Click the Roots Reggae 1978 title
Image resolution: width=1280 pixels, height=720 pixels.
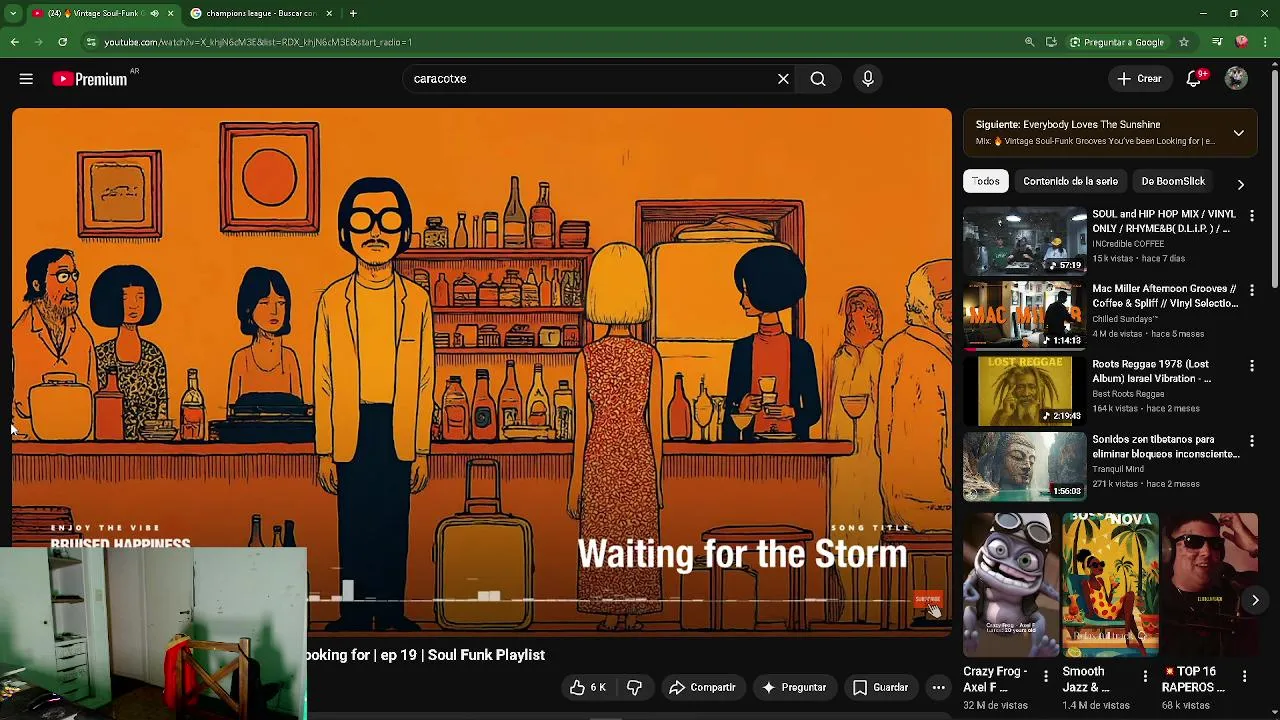(x=1152, y=371)
